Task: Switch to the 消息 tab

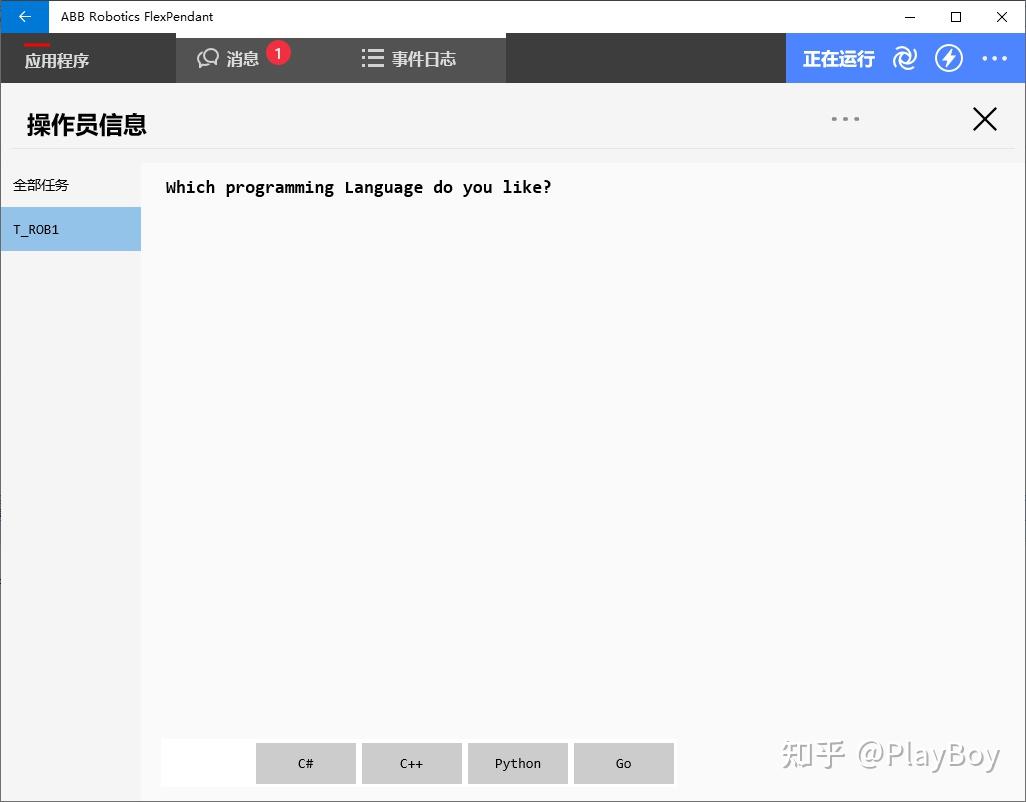Action: tap(242, 58)
